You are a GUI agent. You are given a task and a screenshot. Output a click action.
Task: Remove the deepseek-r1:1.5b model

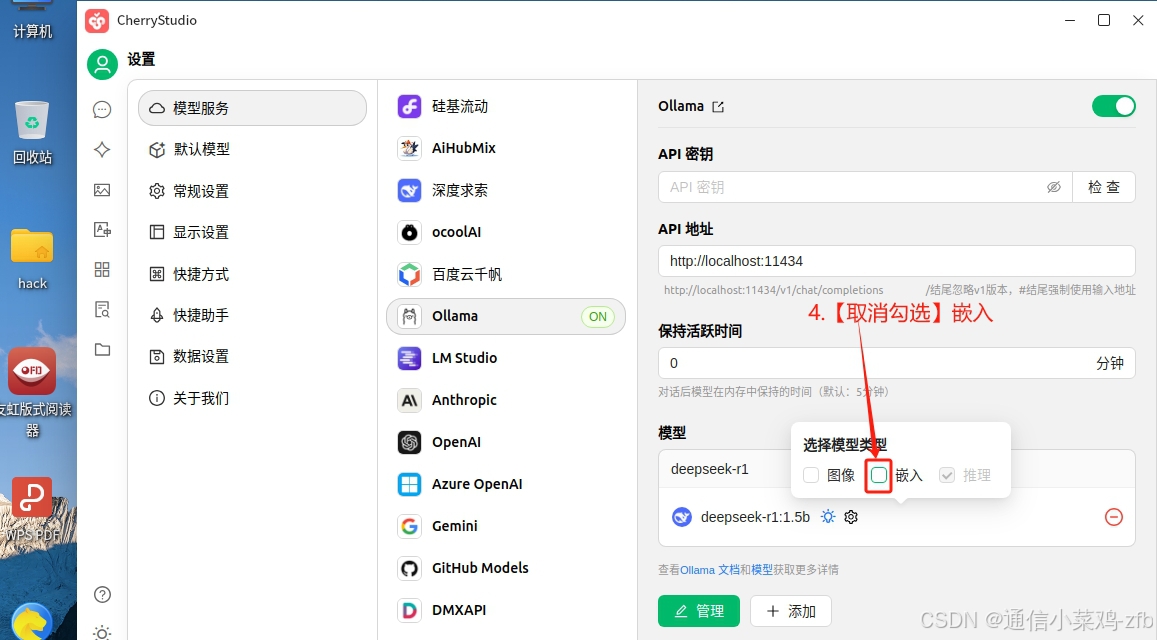1113,517
